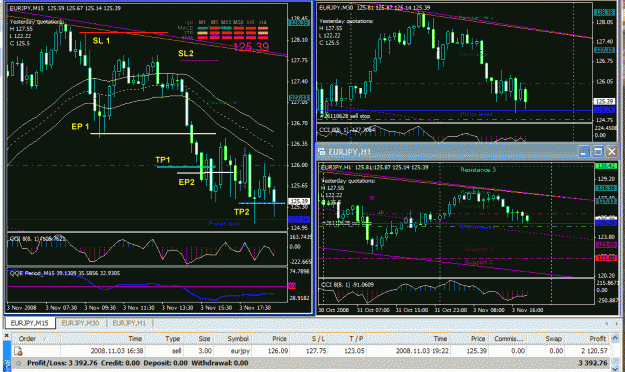Click the QQE indicator sub-window on M15 chart
The height and width of the screenshot is (372, 625).
pos(147,285)
